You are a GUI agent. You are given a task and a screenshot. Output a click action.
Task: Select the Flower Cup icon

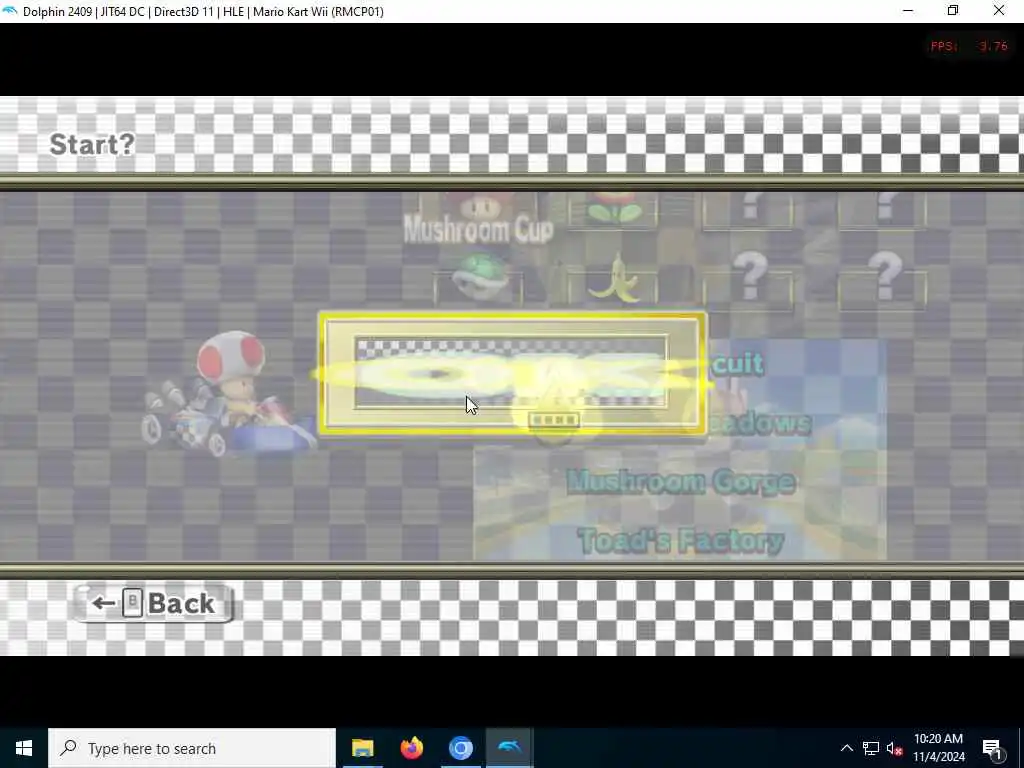[x=613, y=210]
